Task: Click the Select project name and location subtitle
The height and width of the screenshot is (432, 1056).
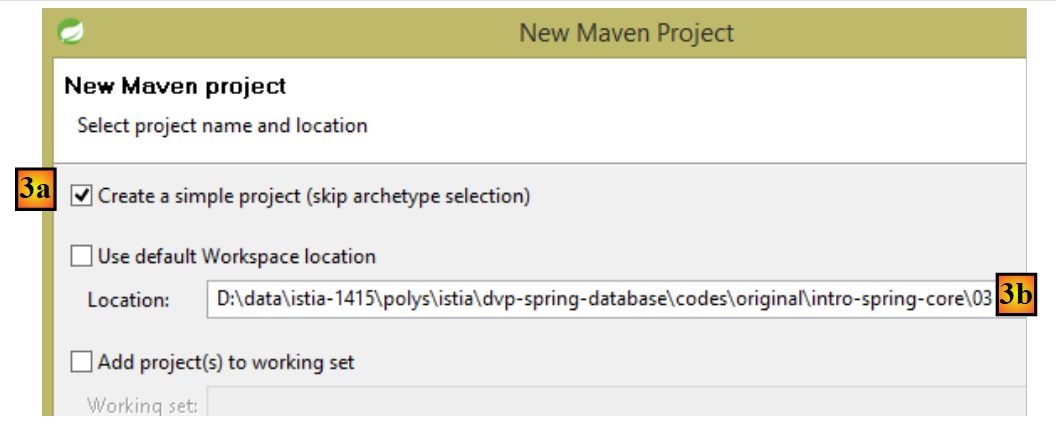Action: coord(222,126)
